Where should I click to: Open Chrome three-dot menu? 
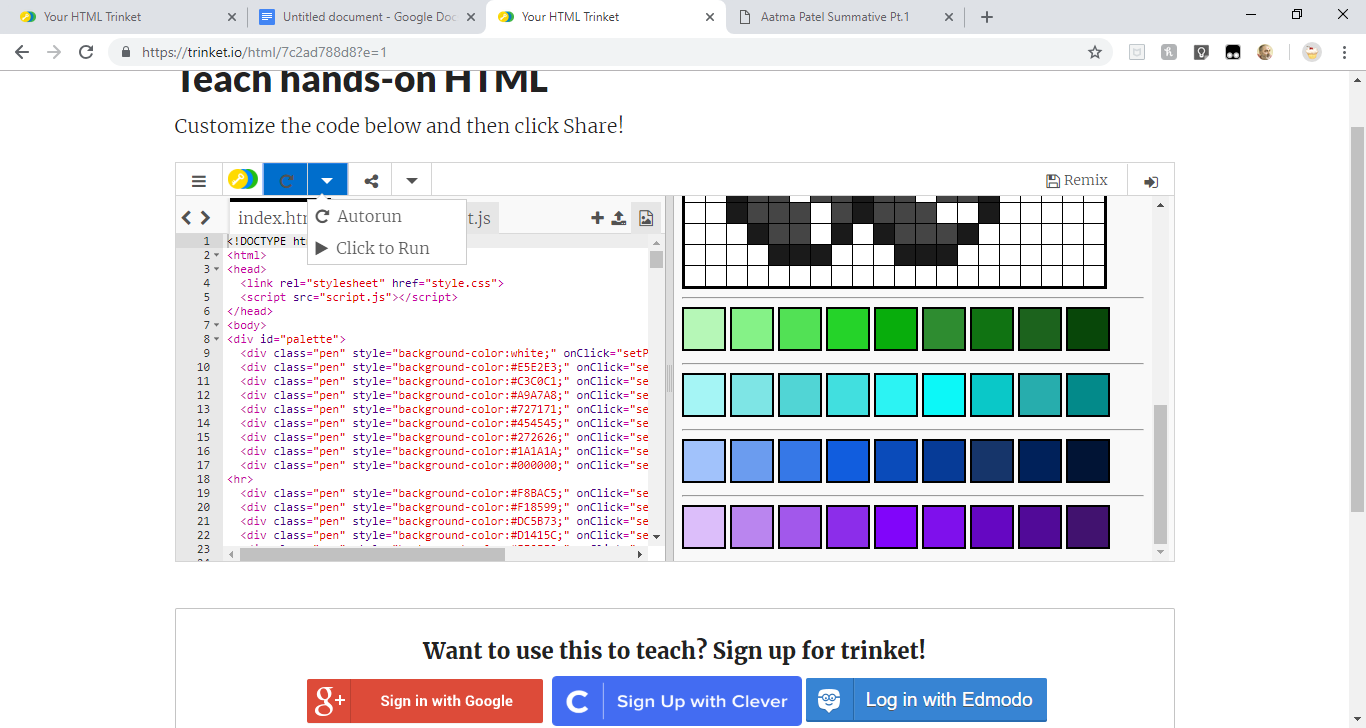(x=1344, y=52)
